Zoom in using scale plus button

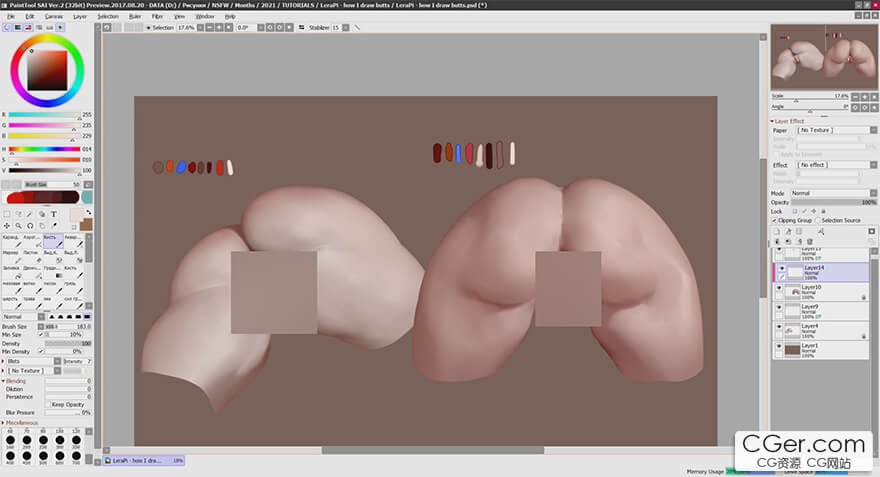click(x=865, y=97)
